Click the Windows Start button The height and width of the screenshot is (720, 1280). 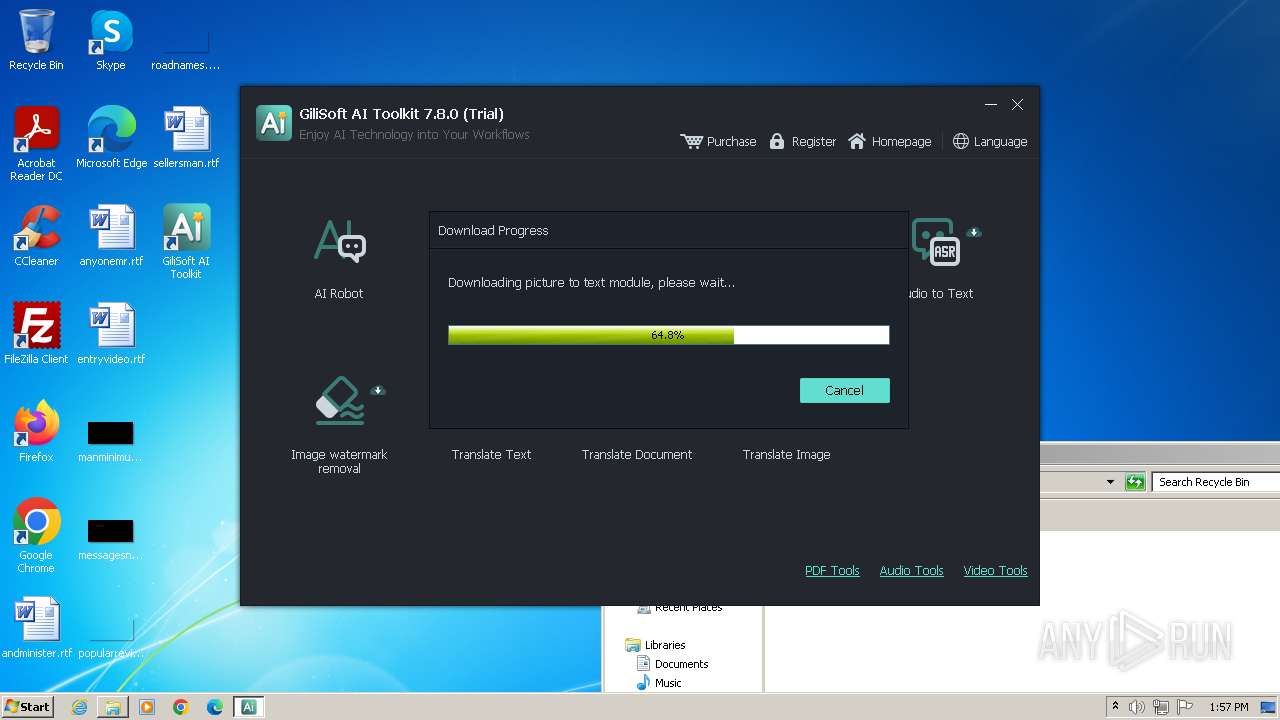27,706
